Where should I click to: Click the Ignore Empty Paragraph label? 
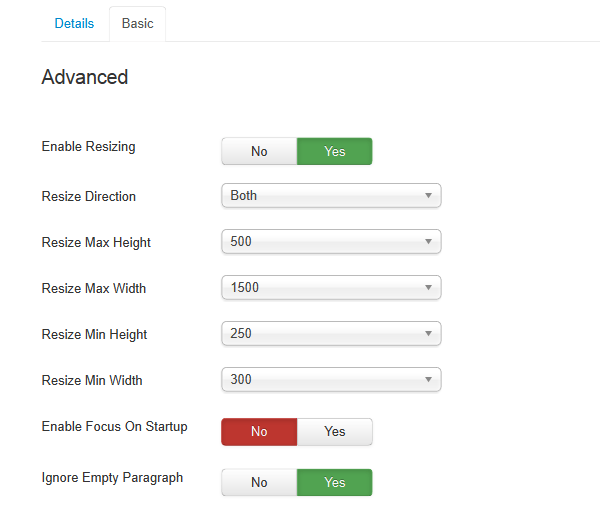coord(112,478)
